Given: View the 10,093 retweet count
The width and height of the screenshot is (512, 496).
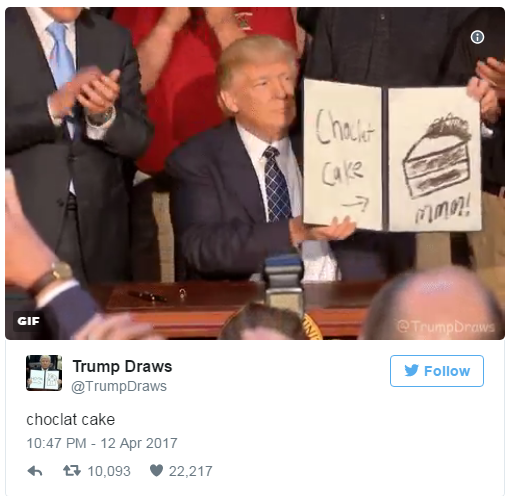Looking at the screenshot, I should click(x=109, y=471).
